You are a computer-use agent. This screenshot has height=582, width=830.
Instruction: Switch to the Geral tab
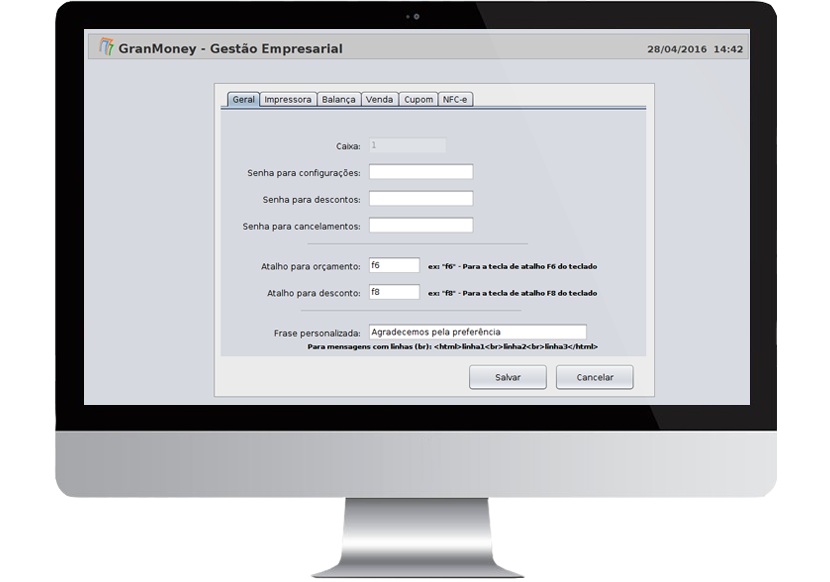(243, 100)
